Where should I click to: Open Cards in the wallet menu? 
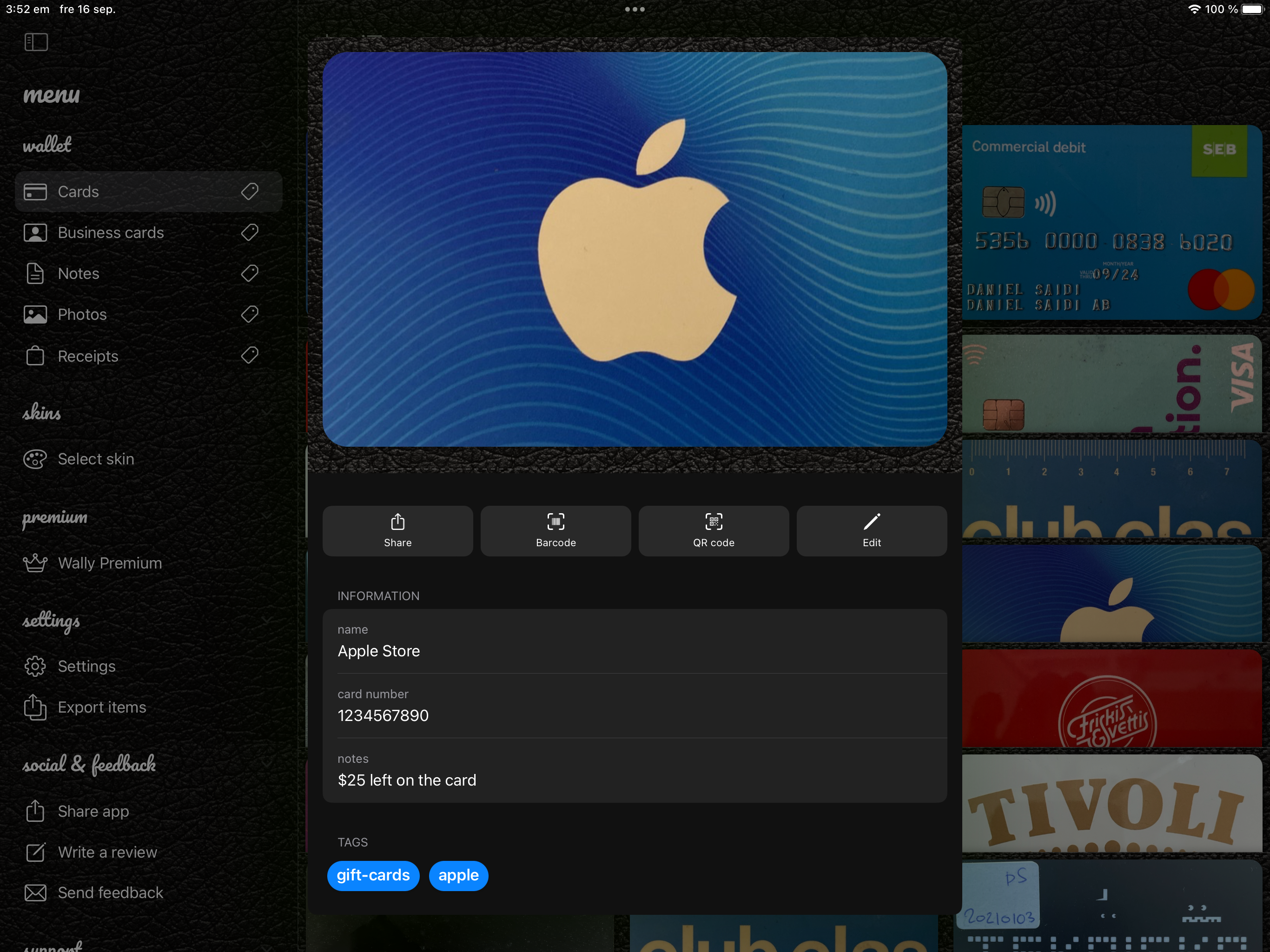point(148,192)
